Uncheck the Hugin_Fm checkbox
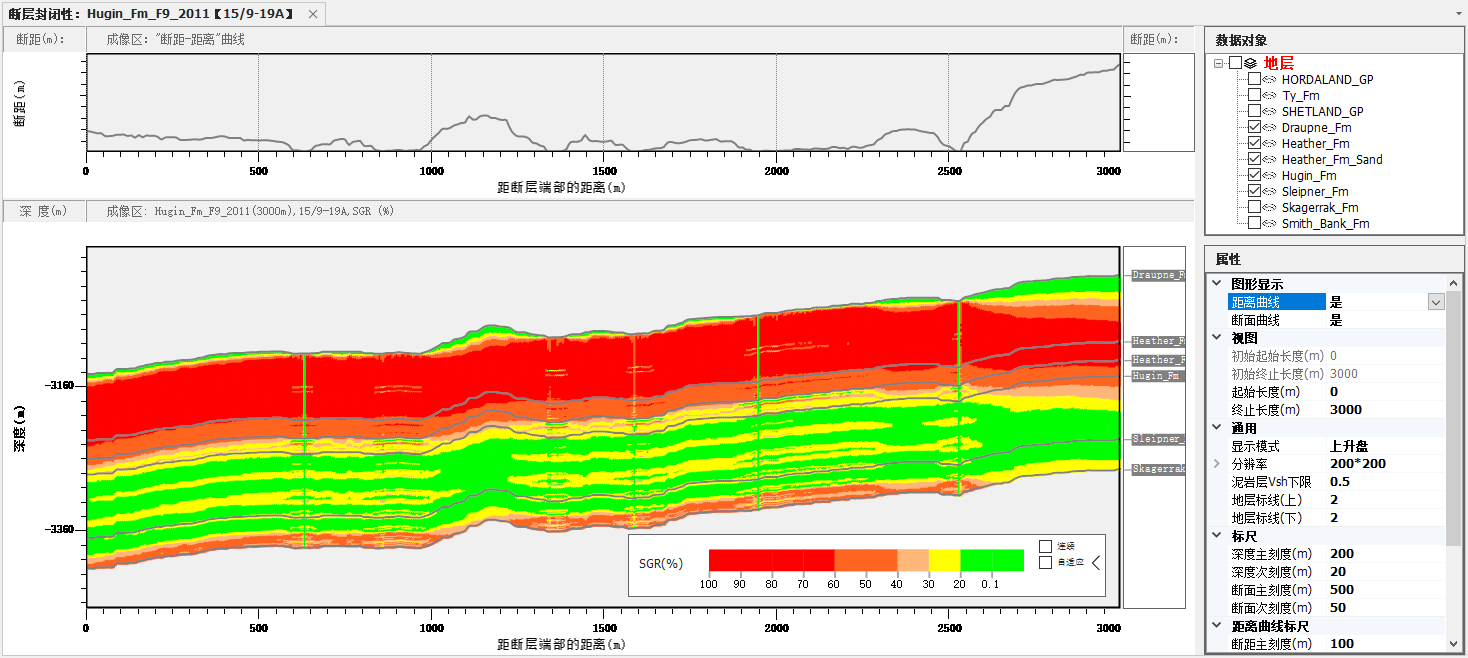The height and width of the screenshot is (658, 1468). tap(1254, 175)
